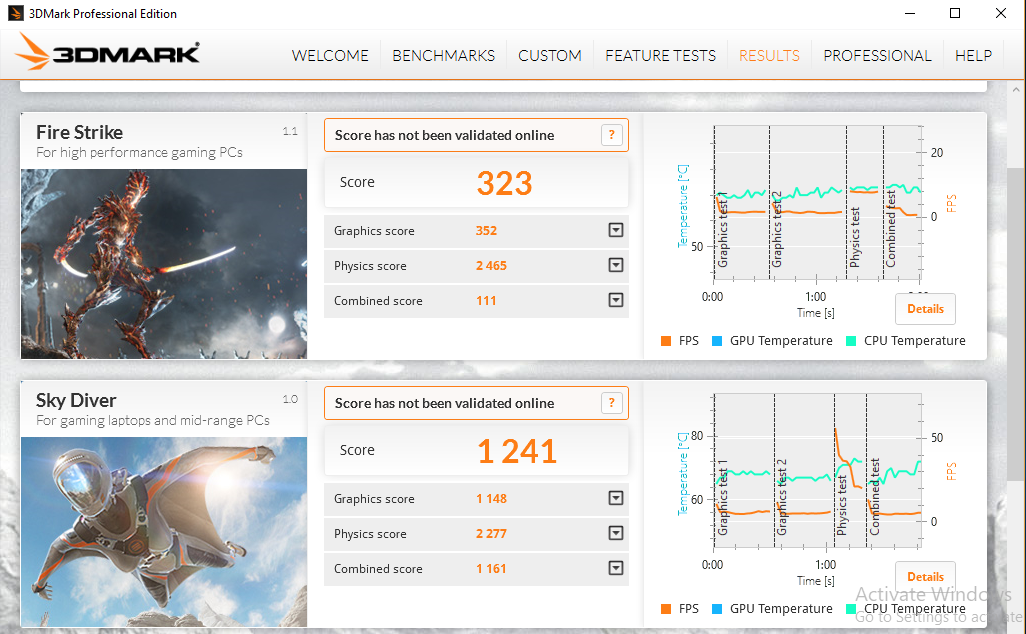Click Fire Strike Graphics score value 352
The height and width of the screenshot is (634, 1026).
click(486, 230)
